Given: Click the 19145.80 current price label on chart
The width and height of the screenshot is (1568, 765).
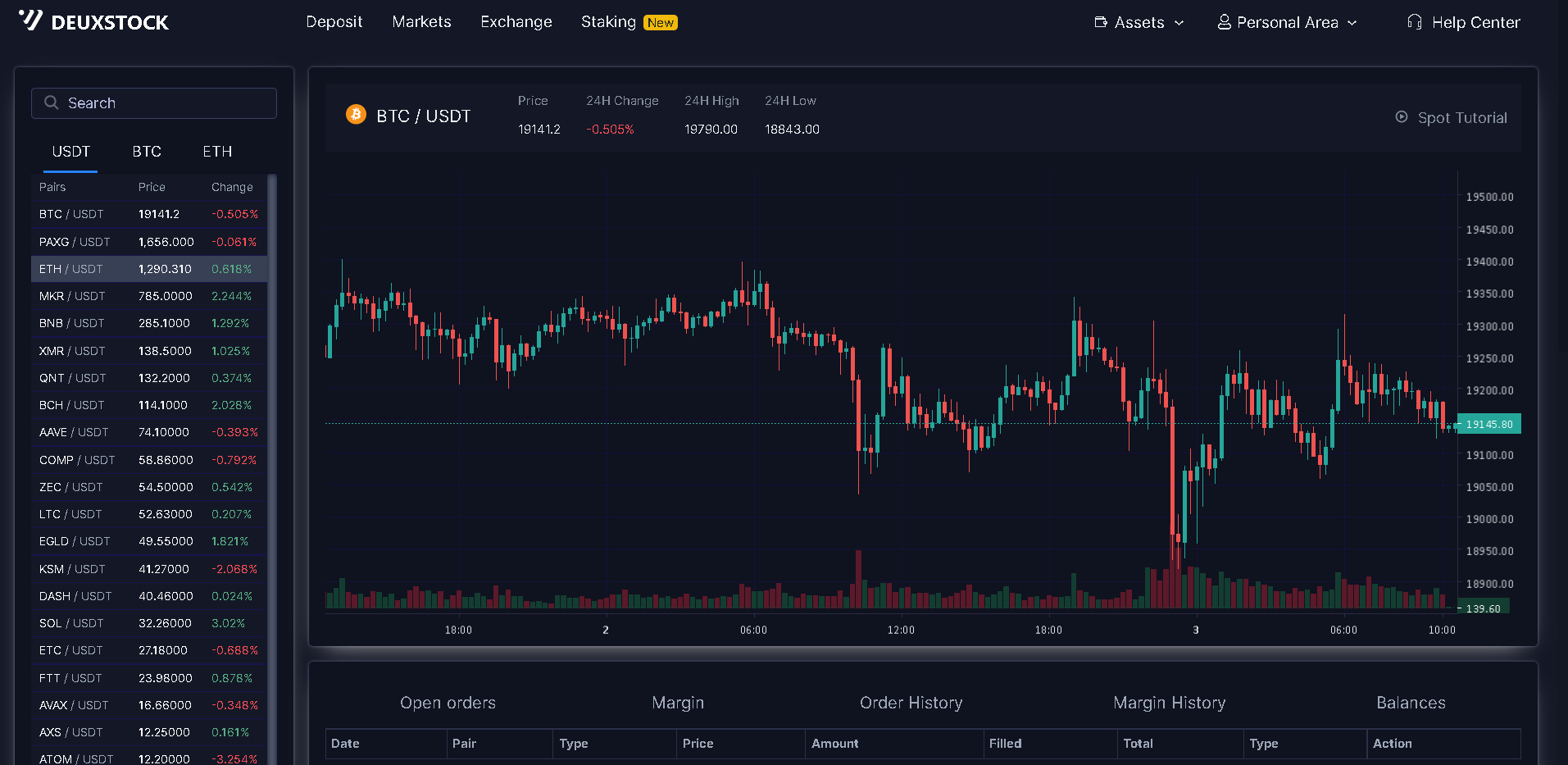Looking at the screenshot, I should tap(1489, 424).
